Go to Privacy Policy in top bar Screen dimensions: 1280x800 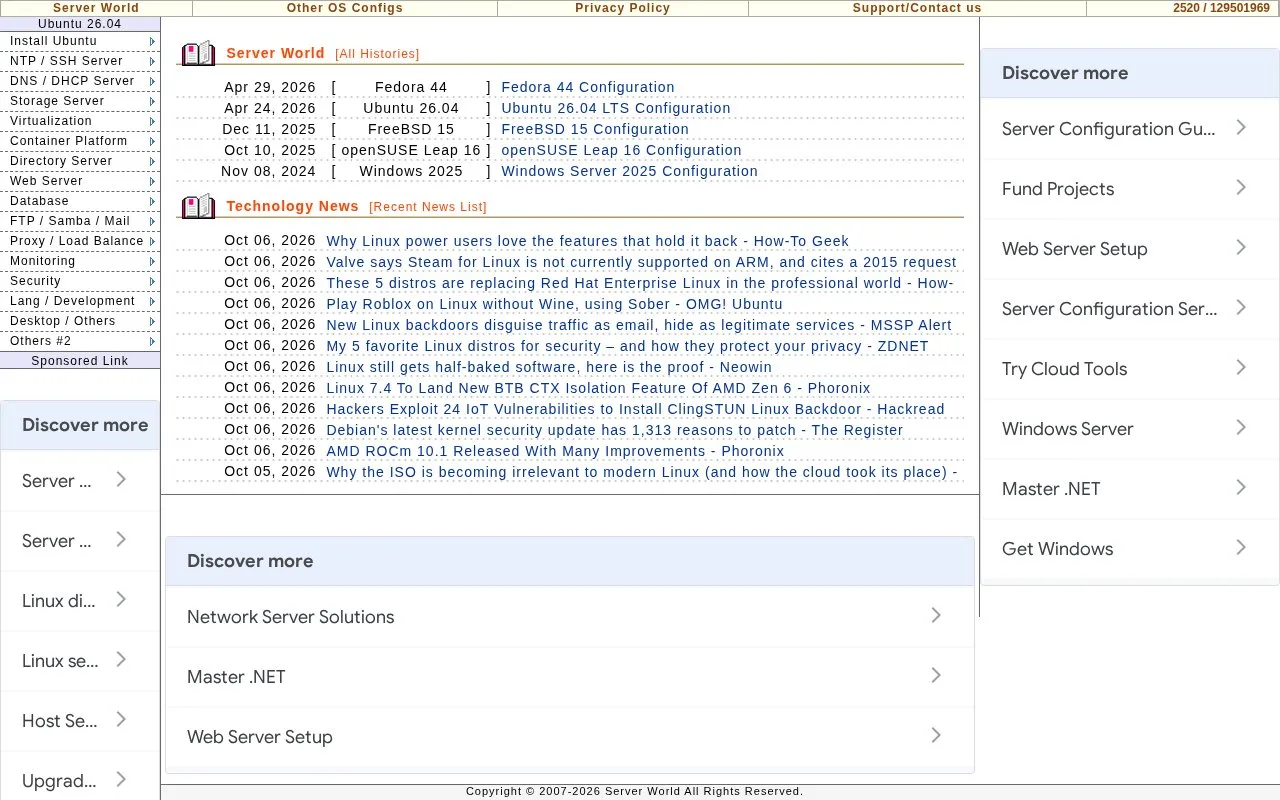(622, 8)
